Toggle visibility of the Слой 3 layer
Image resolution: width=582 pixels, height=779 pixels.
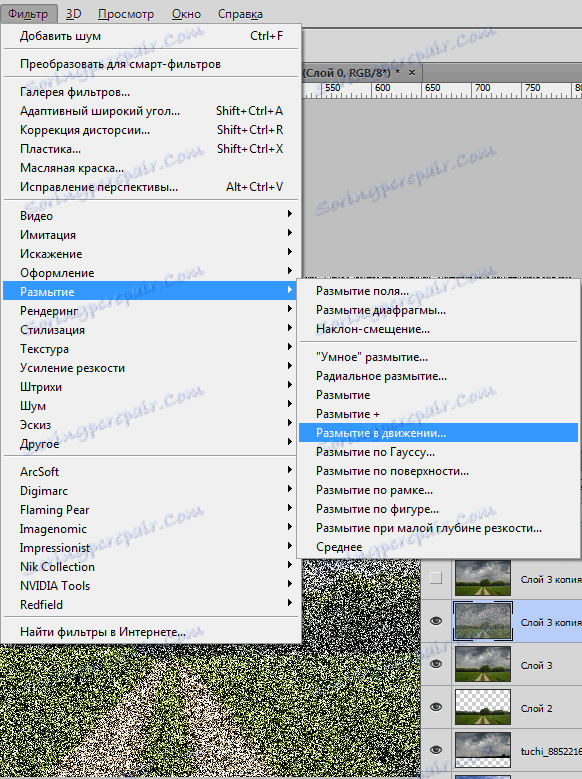coord(436,664)
